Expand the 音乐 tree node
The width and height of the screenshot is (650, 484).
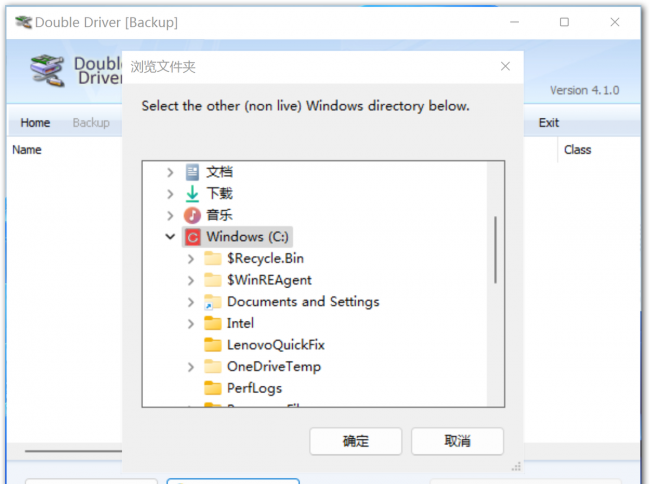coord(170,215)
